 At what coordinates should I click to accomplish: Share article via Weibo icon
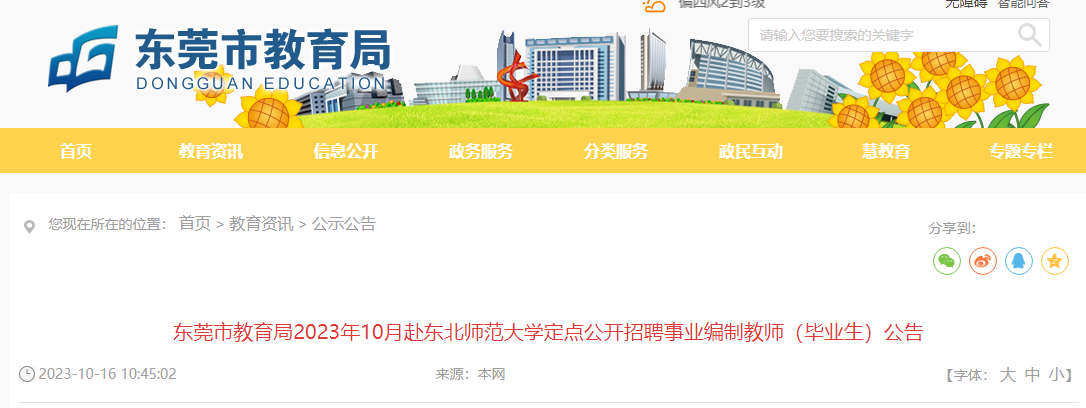(x=983, y=261)
